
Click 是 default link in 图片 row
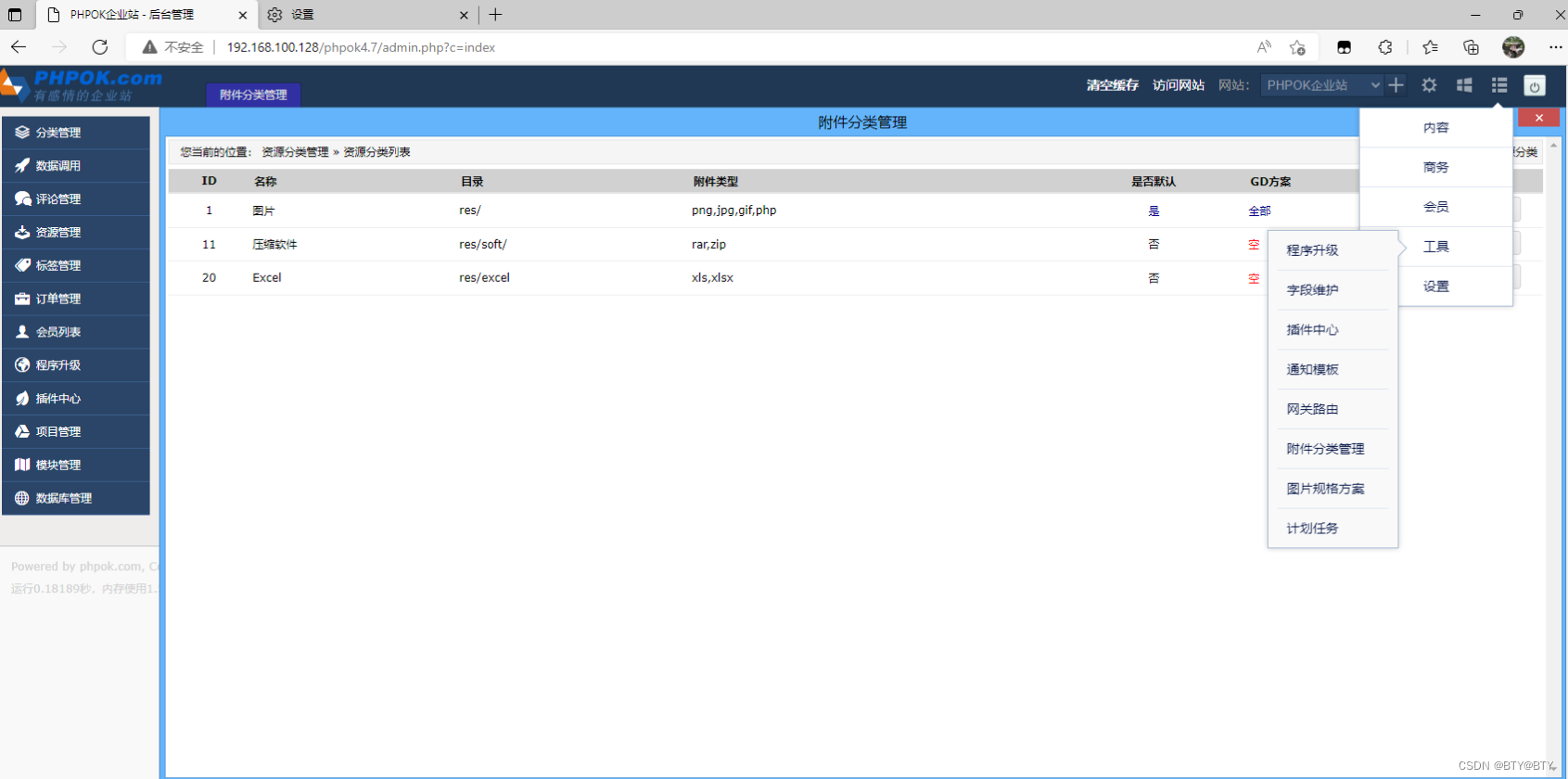point(1154,211)
